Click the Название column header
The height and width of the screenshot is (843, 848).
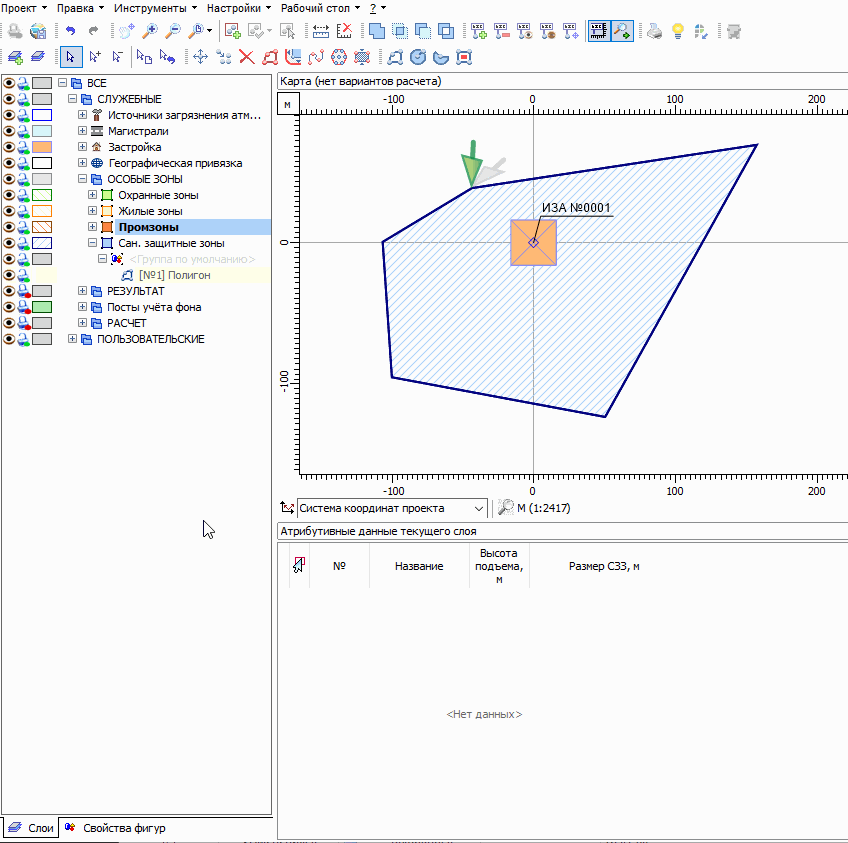419,566
